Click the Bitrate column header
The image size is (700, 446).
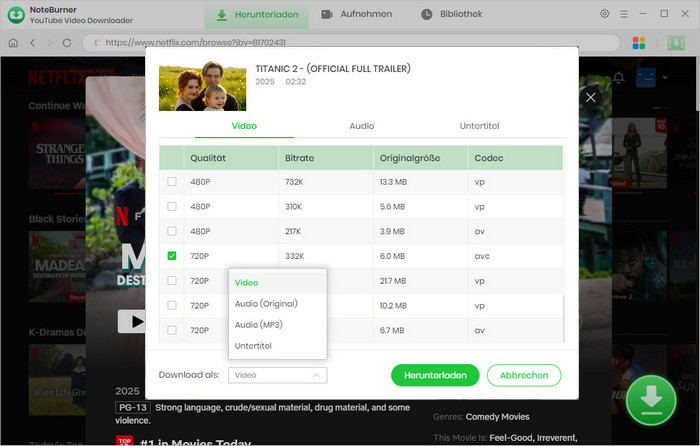326,158
